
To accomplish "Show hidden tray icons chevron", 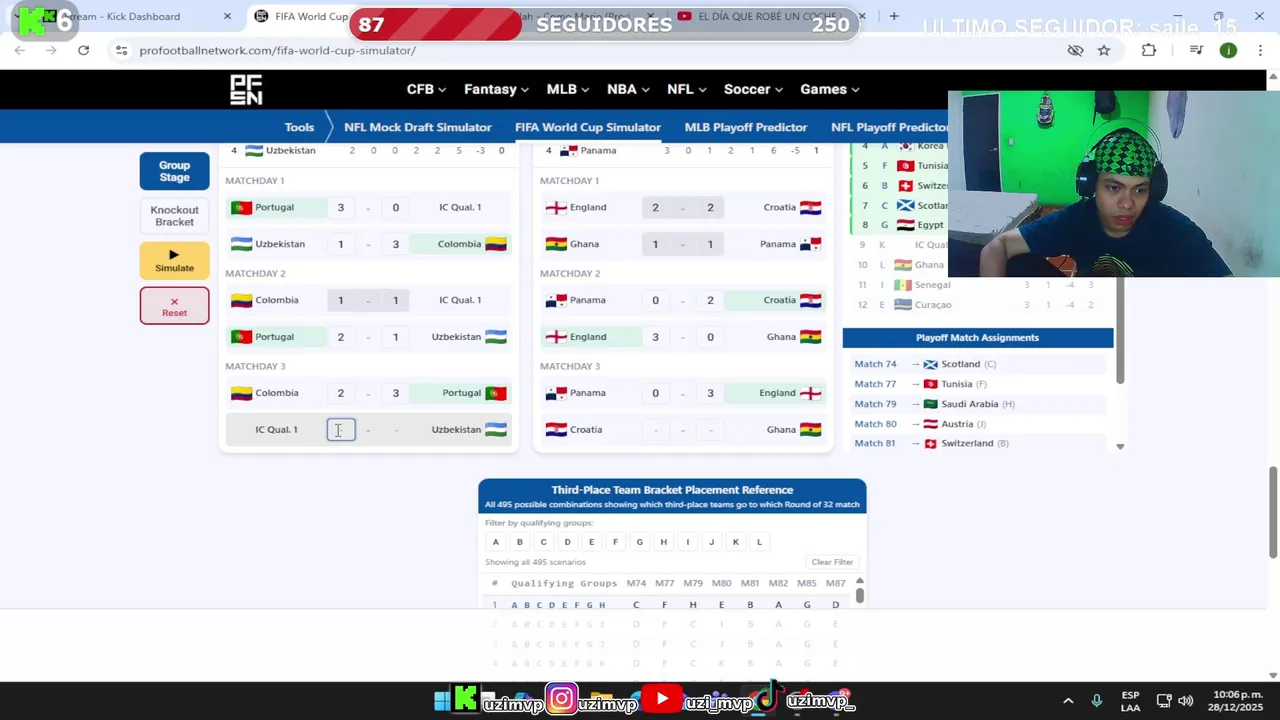I will coord(1068,701).
